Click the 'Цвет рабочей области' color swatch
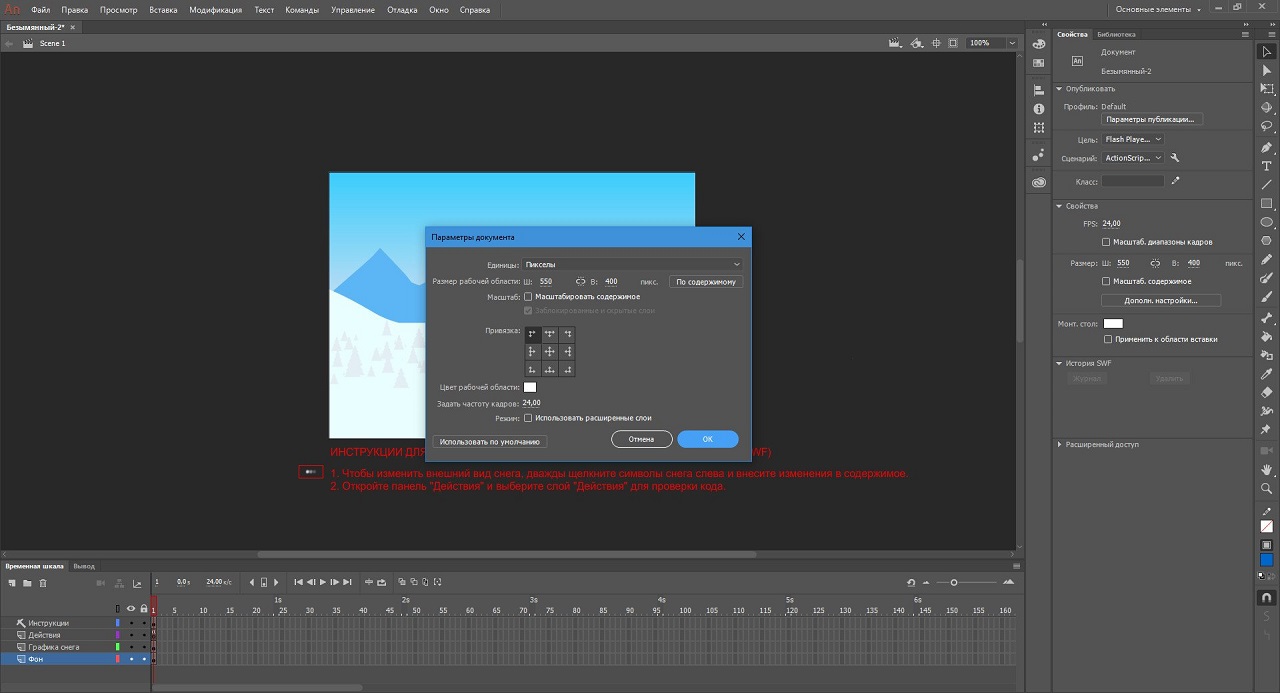Image resolution: width=1280 pixels, height=693 pixels. pos(530,387)
